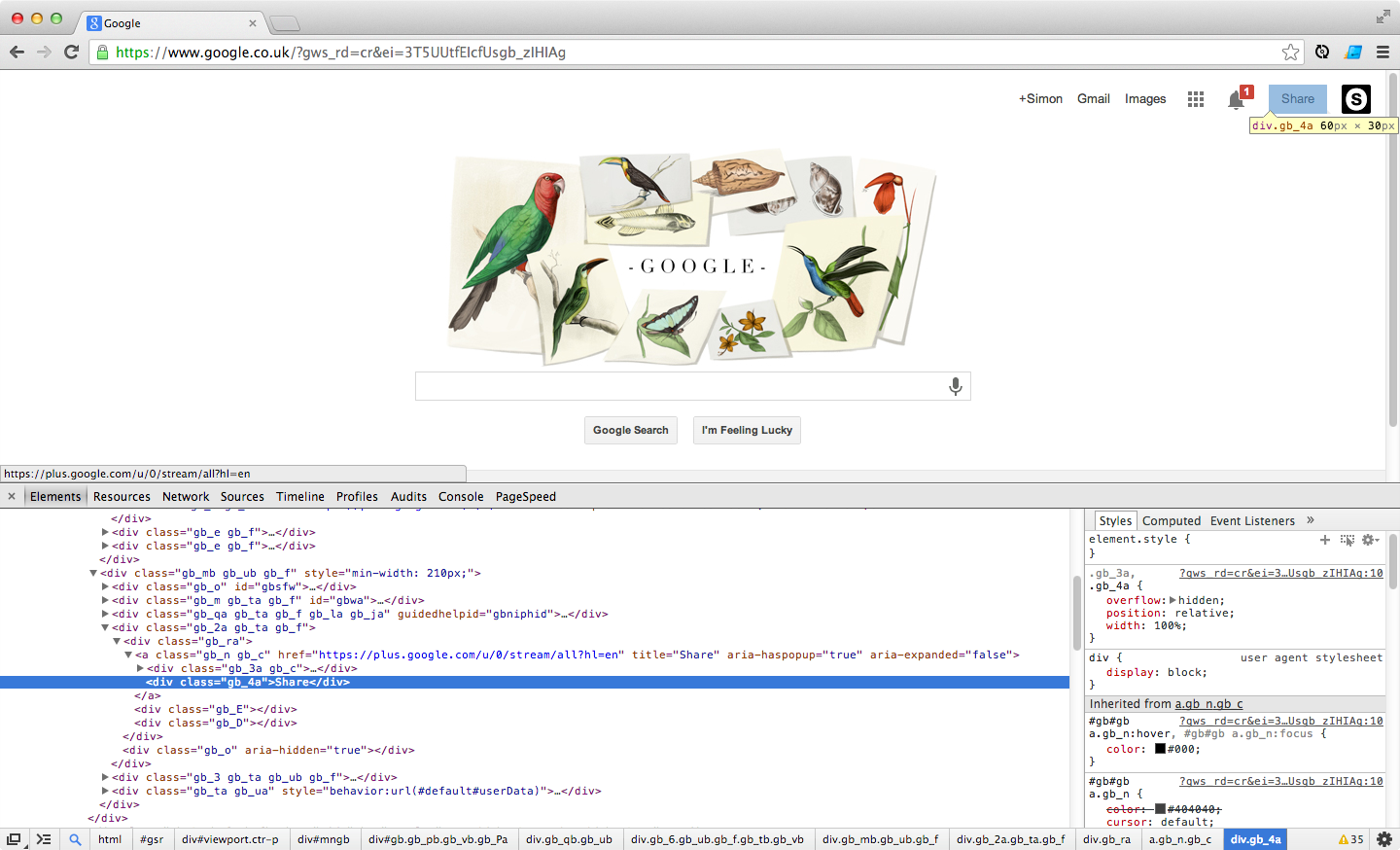Screen dimensions: 1400x850
Task: Toggle element state icon in Styles pane
Action: (x=1347, y=540)
